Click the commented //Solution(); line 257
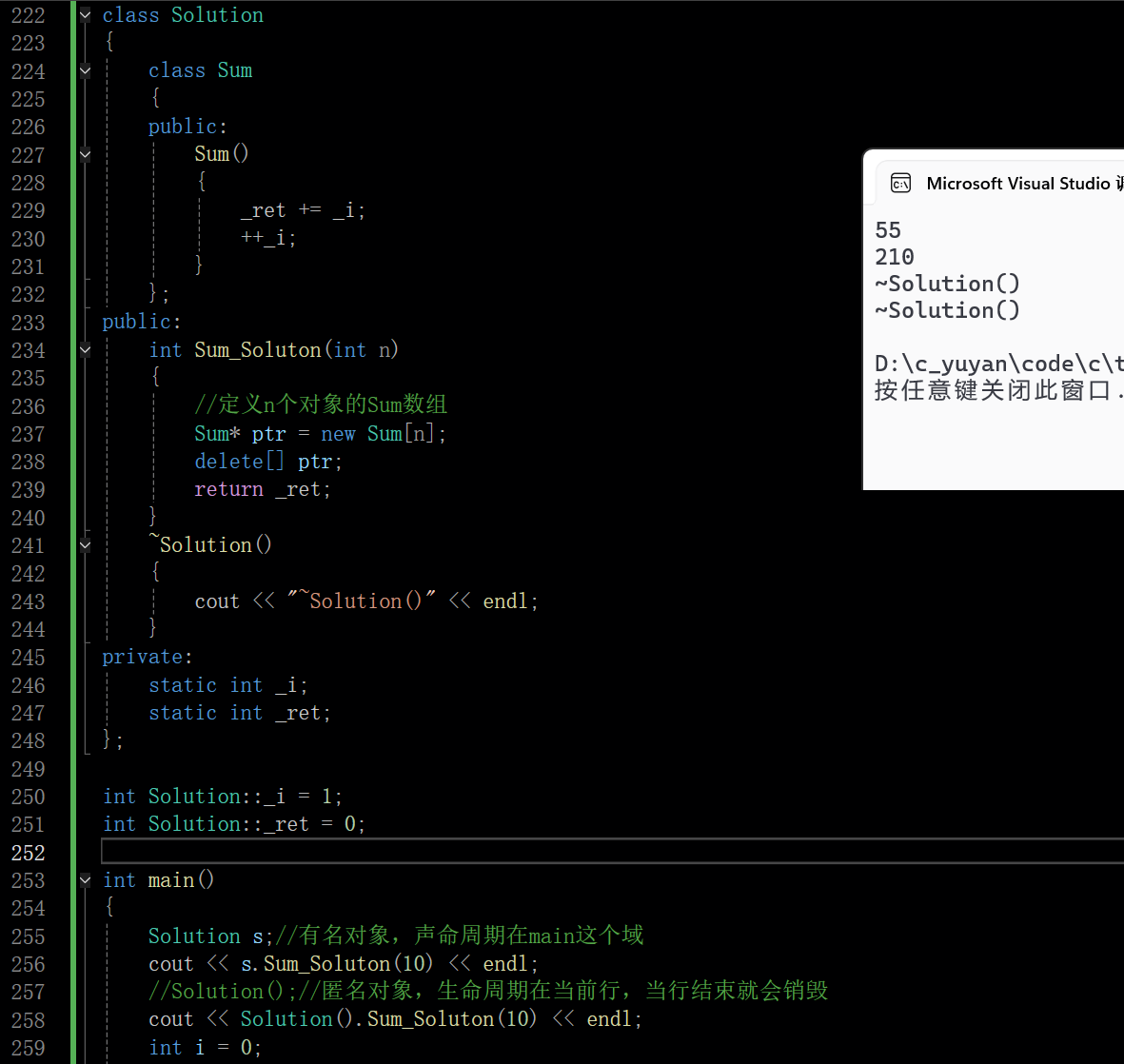The width and height of the screenshot is (1124, 1064). pos(487,991)
